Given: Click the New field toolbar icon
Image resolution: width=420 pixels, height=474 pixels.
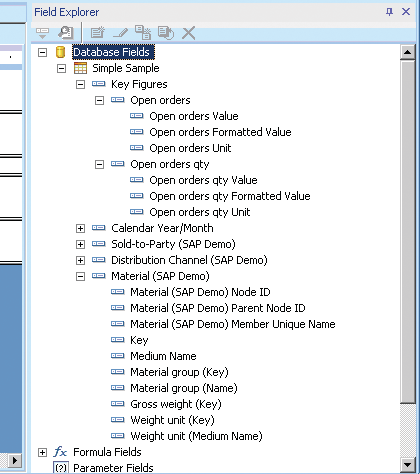Looking at the screenshot, I should [x=98, y=33].
